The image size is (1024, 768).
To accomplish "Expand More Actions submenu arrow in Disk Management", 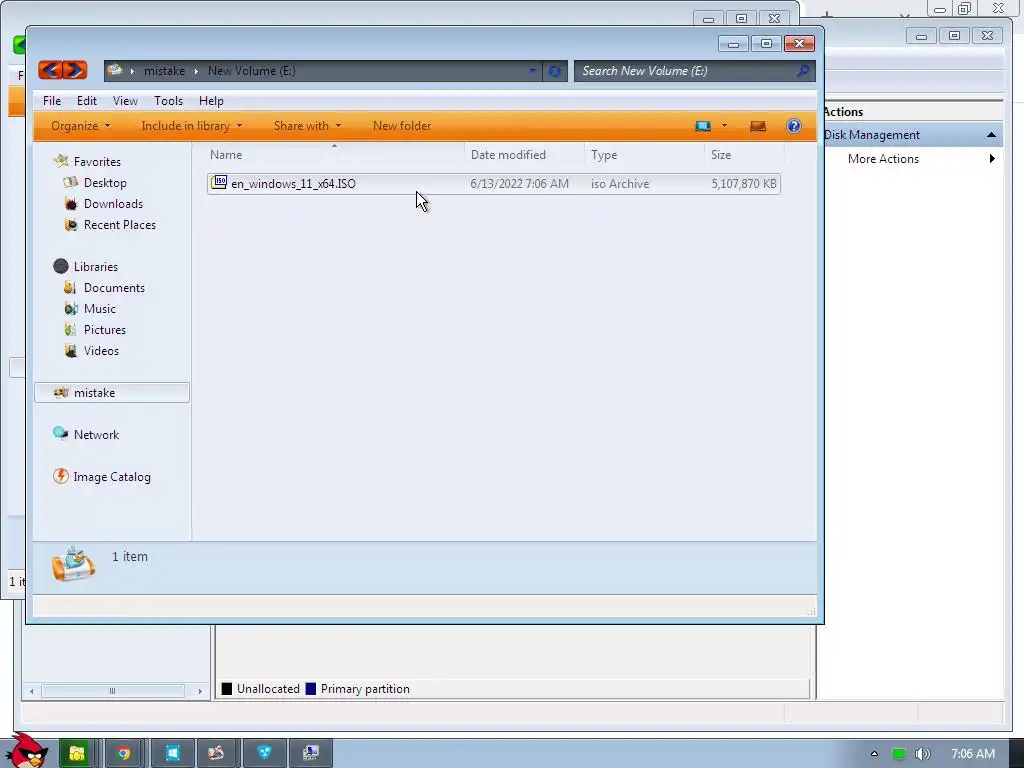I will click(992, 159).
